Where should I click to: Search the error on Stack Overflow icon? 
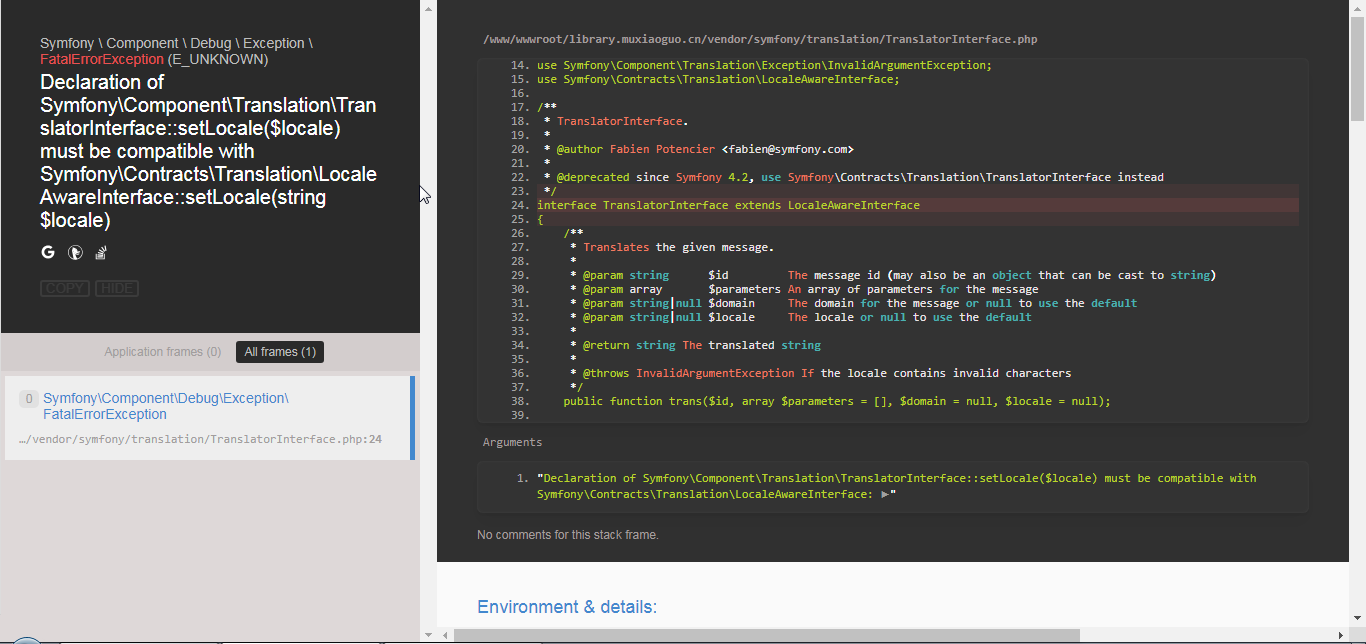pyautogui.click(x=101, y=253)
